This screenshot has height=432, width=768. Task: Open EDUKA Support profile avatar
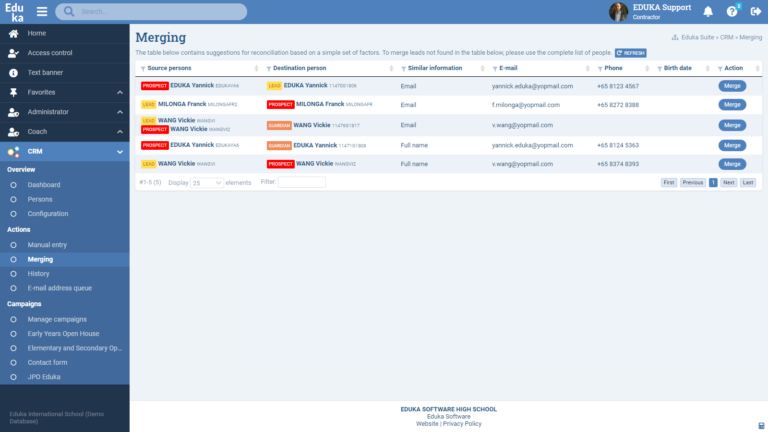619,12
